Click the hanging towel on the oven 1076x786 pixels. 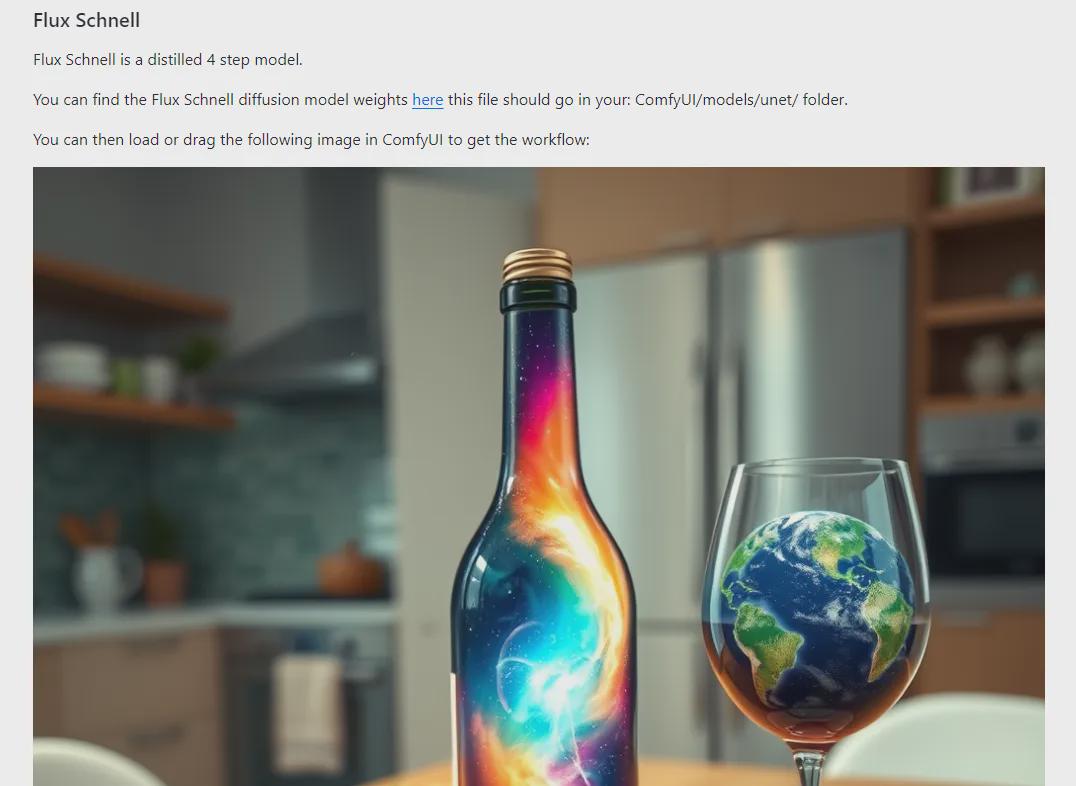tap(308, 712)
